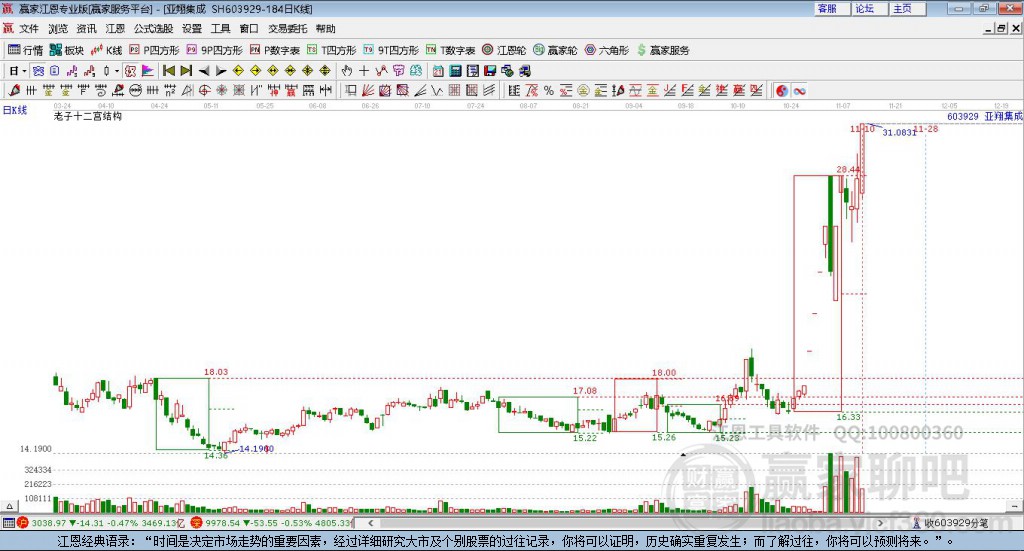Jump to first bar with green skip-back icon
The height and width of the screenshot is (551, 1024).
pos(168,71)
